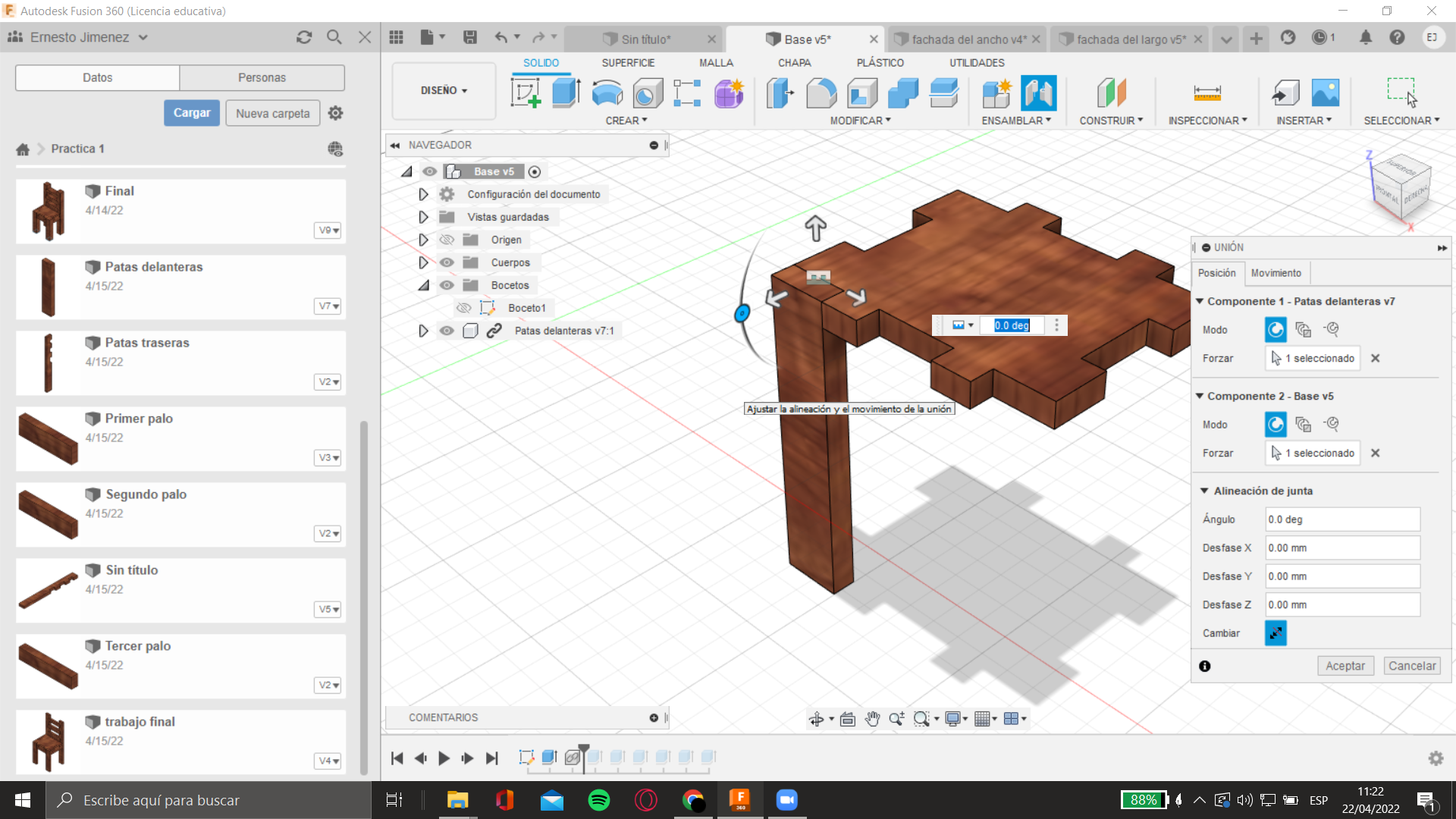Click the Joint feature in timeline
Screen dimensions: 1456x819
pyautogui.click(x=573, y=757)
